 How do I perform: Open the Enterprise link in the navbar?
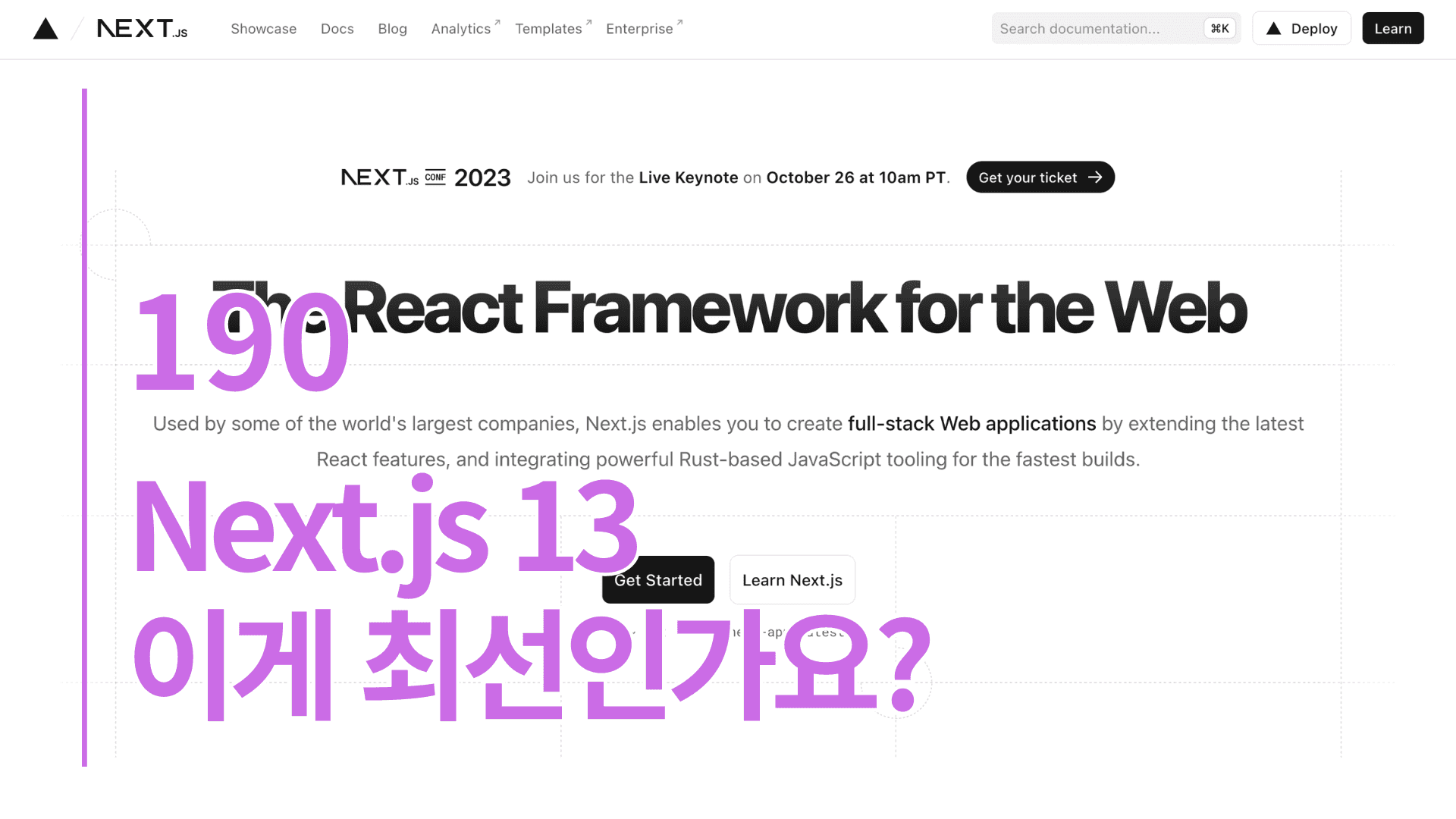click(x=639, y=29)
